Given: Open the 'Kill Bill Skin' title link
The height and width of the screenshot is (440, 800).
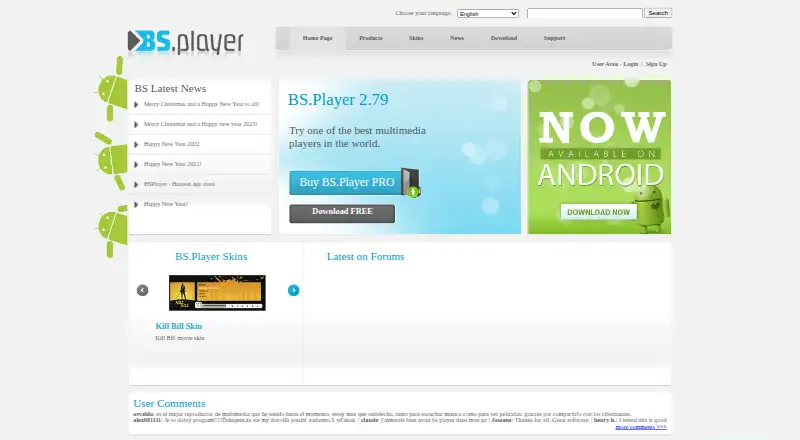Looking at the screenshot, I should [179, 326].
